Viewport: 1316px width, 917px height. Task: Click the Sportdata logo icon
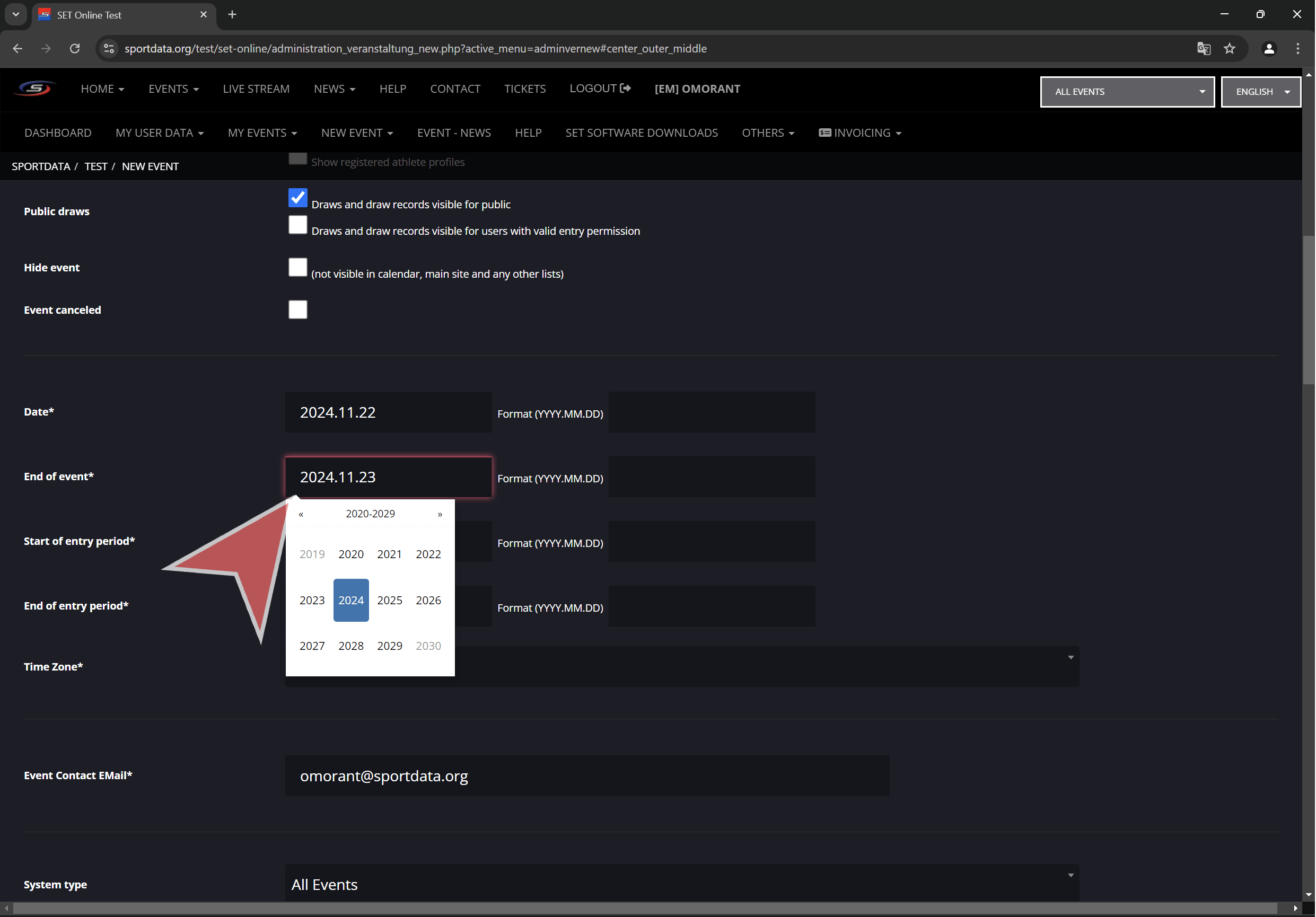(x=34, y=89)
